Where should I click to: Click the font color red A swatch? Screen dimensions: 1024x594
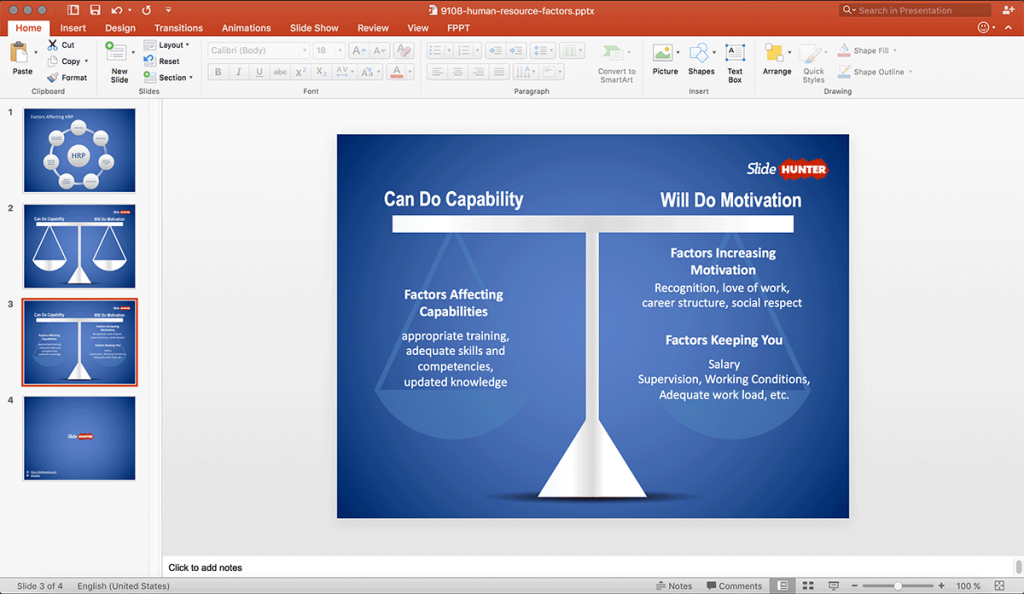coord(396,72)
